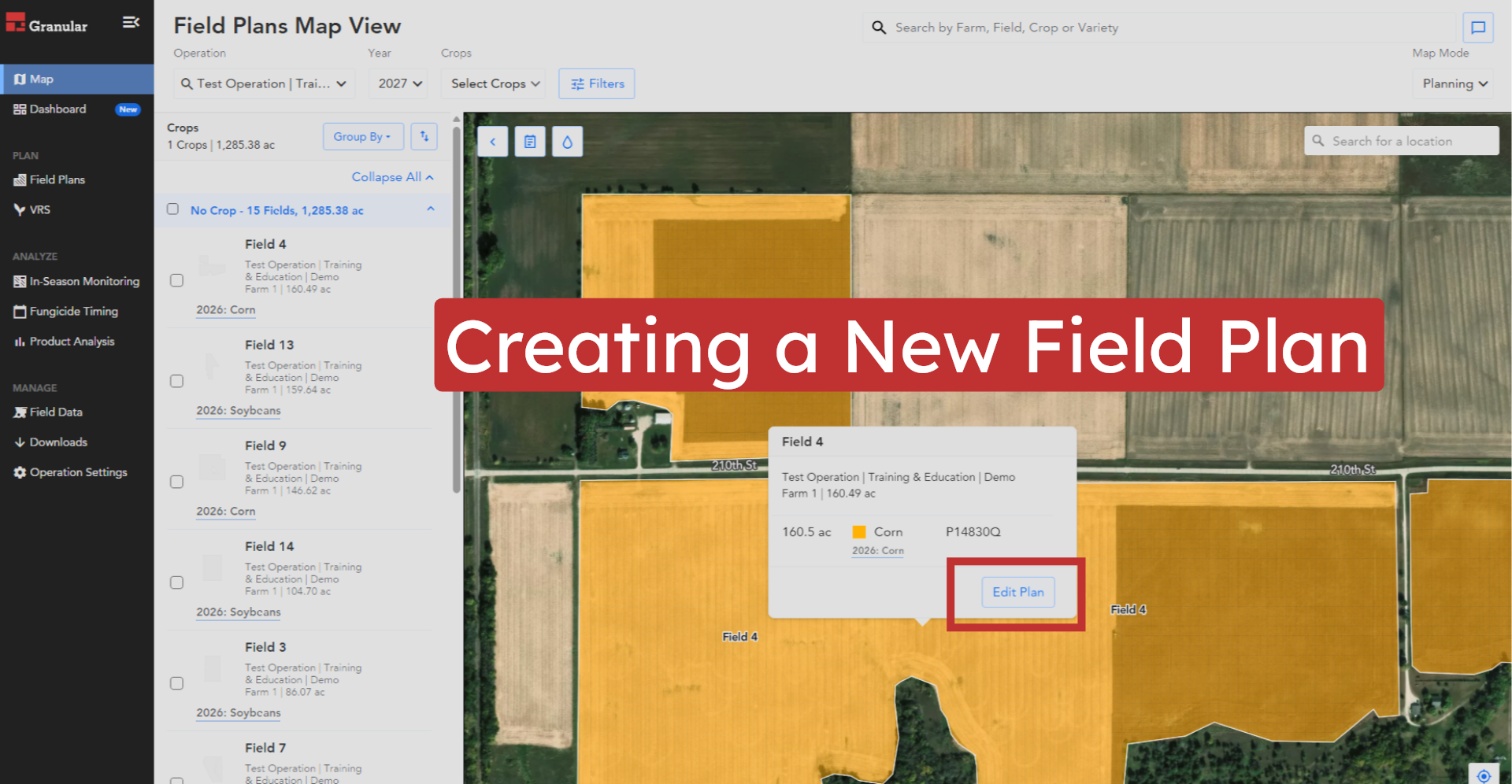This screenshot has width=1512, height=784.
Task: Select the Field 9 checkbox
Action: coord(177,482)
